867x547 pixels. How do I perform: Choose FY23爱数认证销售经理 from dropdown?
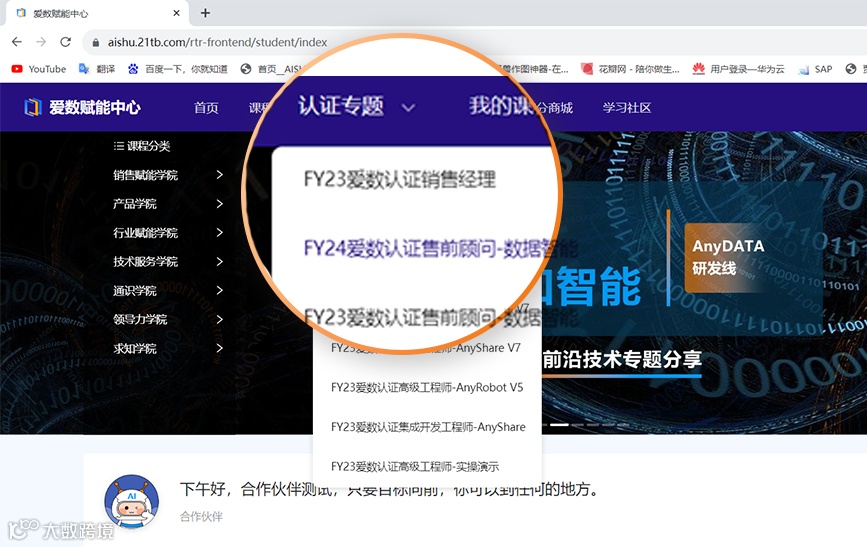tap(400, 179)
